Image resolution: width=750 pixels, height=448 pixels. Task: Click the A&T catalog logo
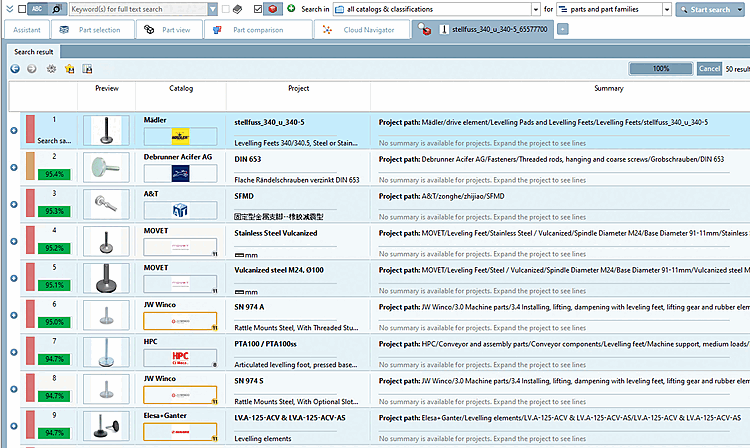[x=180, y=210]
